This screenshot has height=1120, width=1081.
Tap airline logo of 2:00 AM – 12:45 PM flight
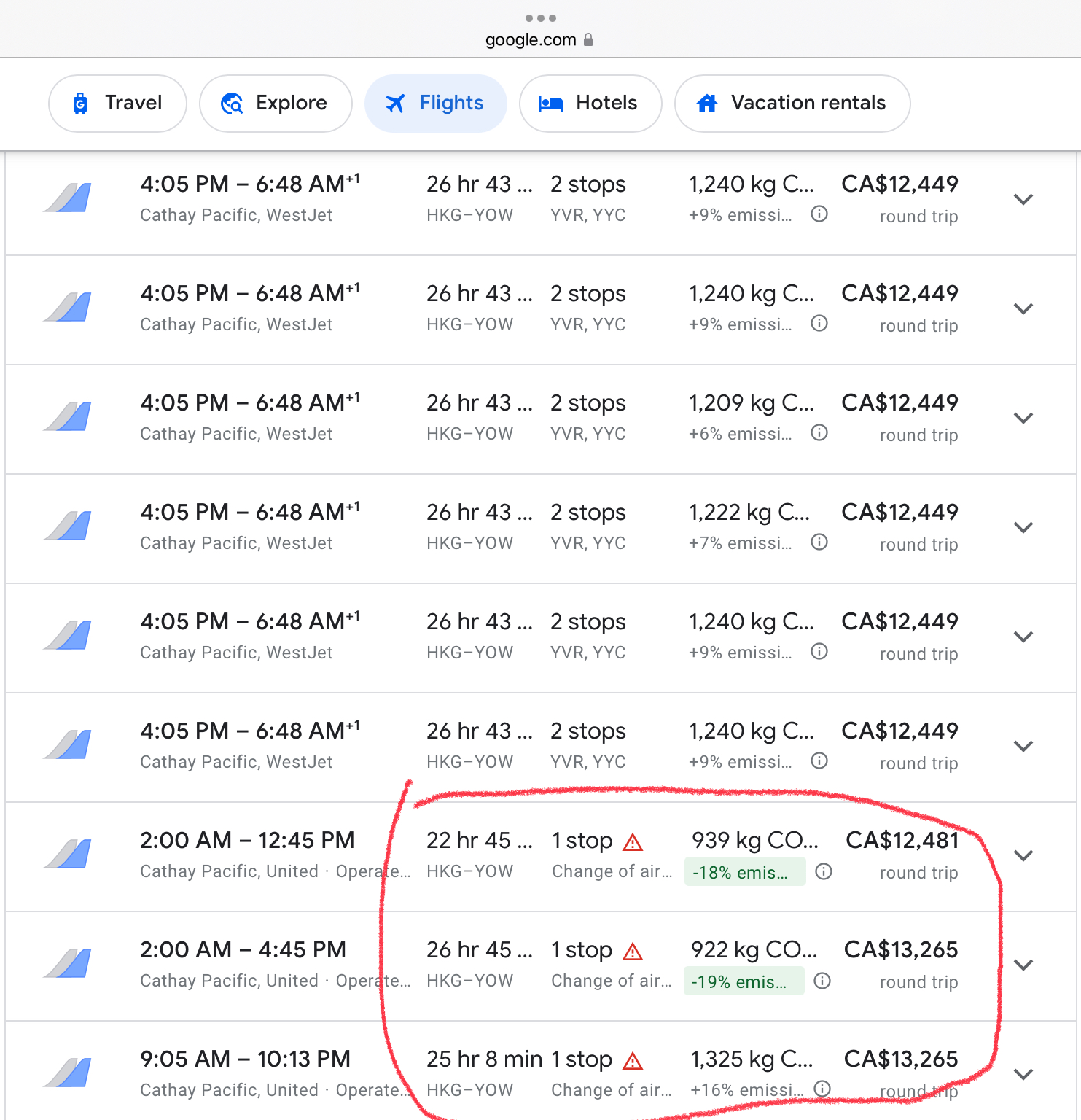[68, 854]
